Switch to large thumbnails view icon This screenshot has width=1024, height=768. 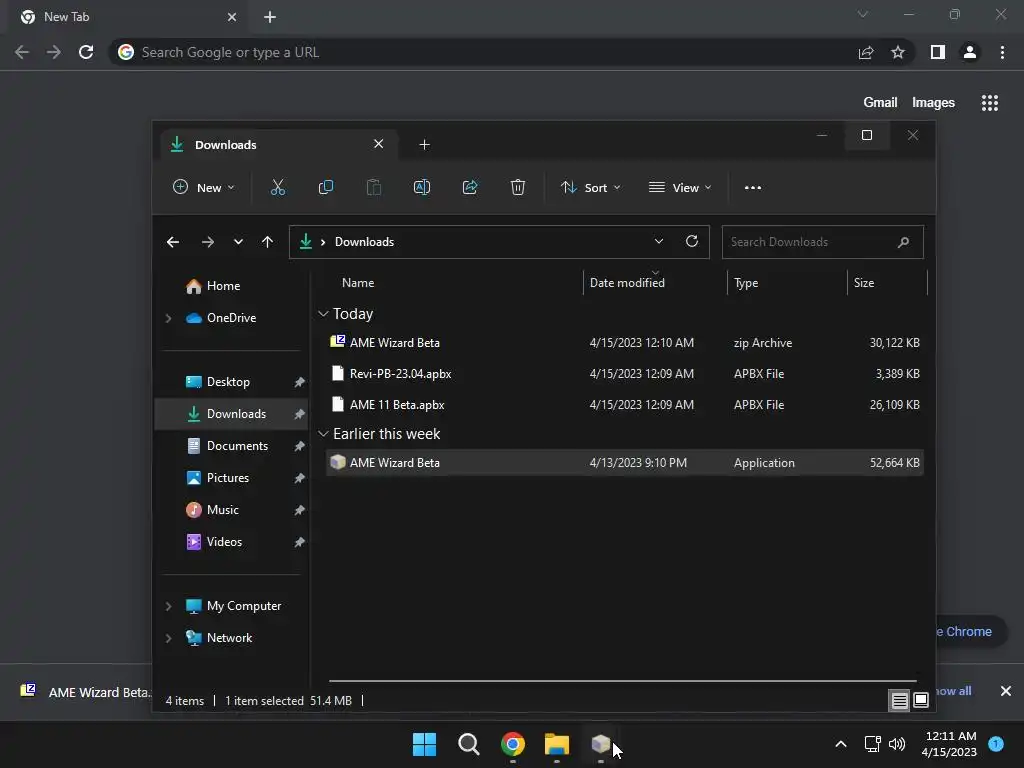(x=921, y=701)
